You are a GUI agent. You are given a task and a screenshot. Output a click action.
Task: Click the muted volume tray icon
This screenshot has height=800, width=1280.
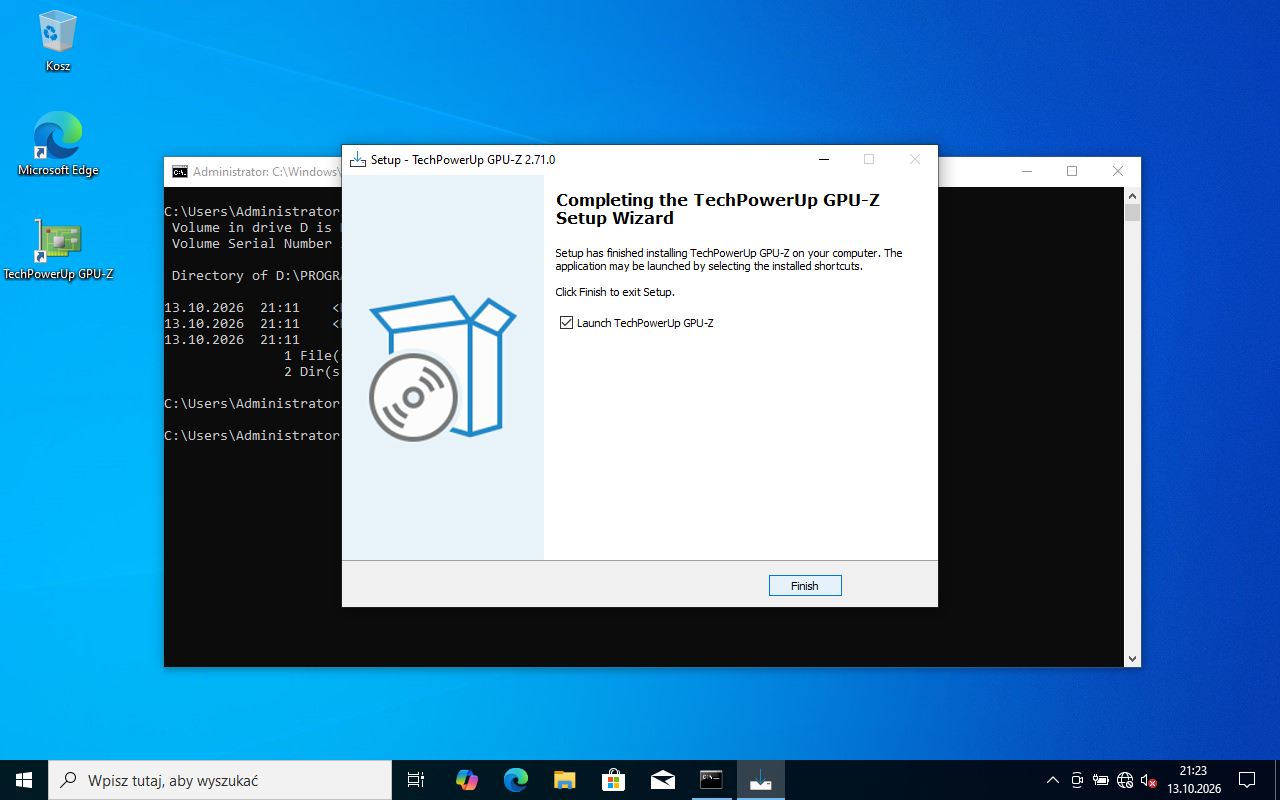click(1149, 780)
